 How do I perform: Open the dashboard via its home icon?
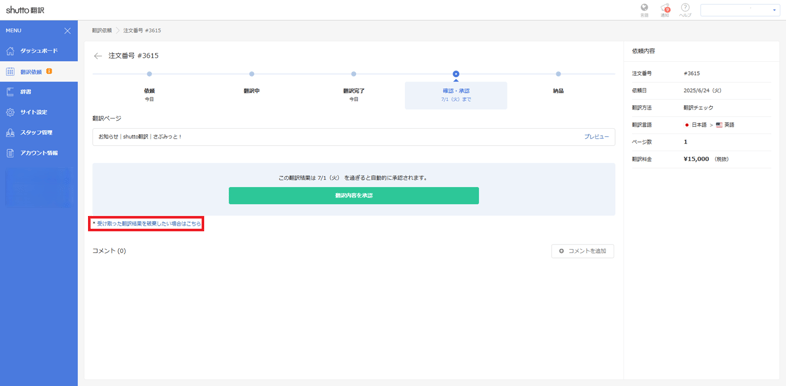click(x=10, y=51)
